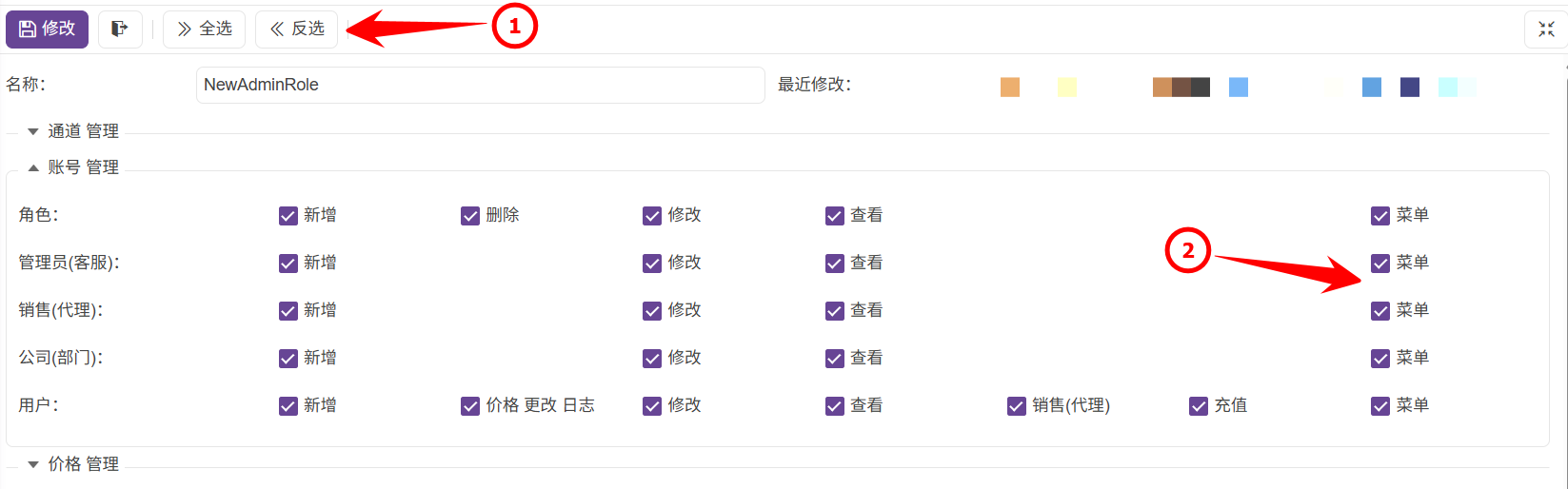The height and width of the screenshot is (489, 1568).
Task: Click the orange color block near 最近修改
Action: coord(1010,88)
